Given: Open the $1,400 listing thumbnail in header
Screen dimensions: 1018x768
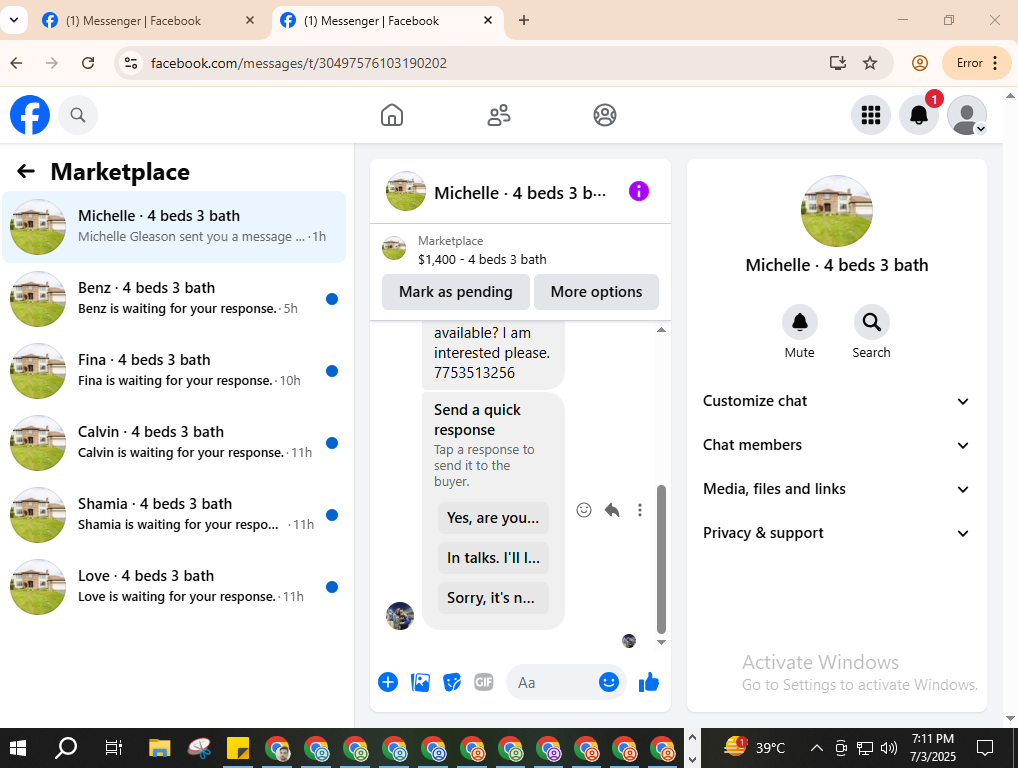Looking at the screenshot, I should tap(393, 248).
